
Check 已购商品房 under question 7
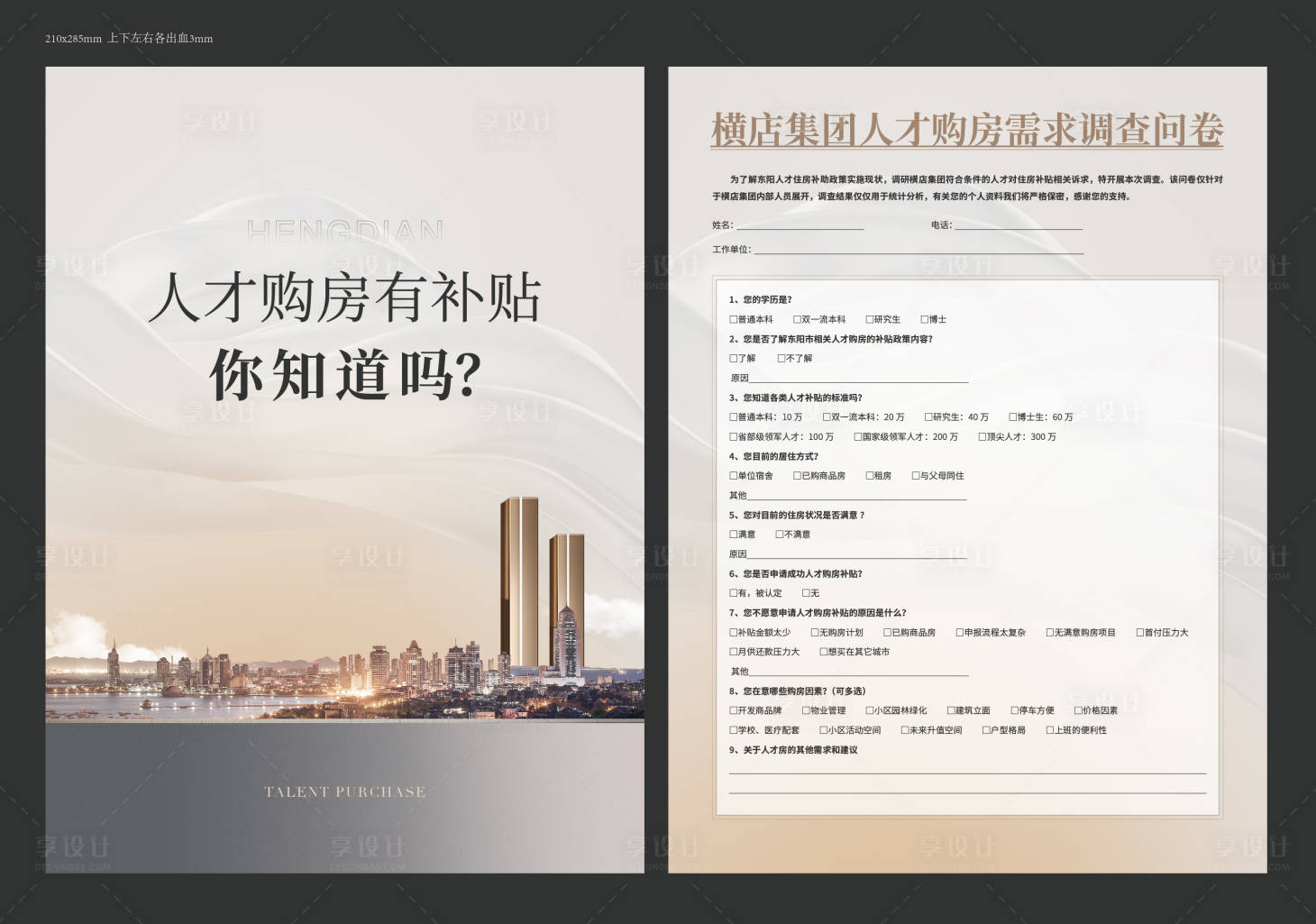(x=888, y=632)
